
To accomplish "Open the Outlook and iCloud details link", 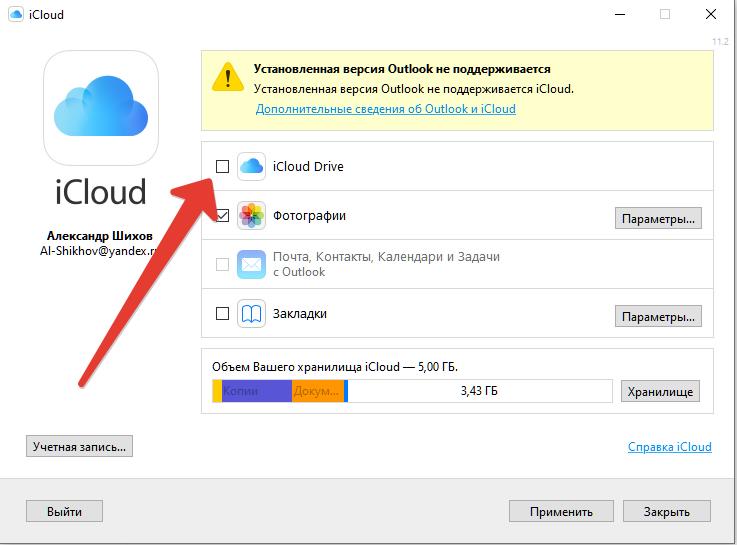I will click(385, 109).
